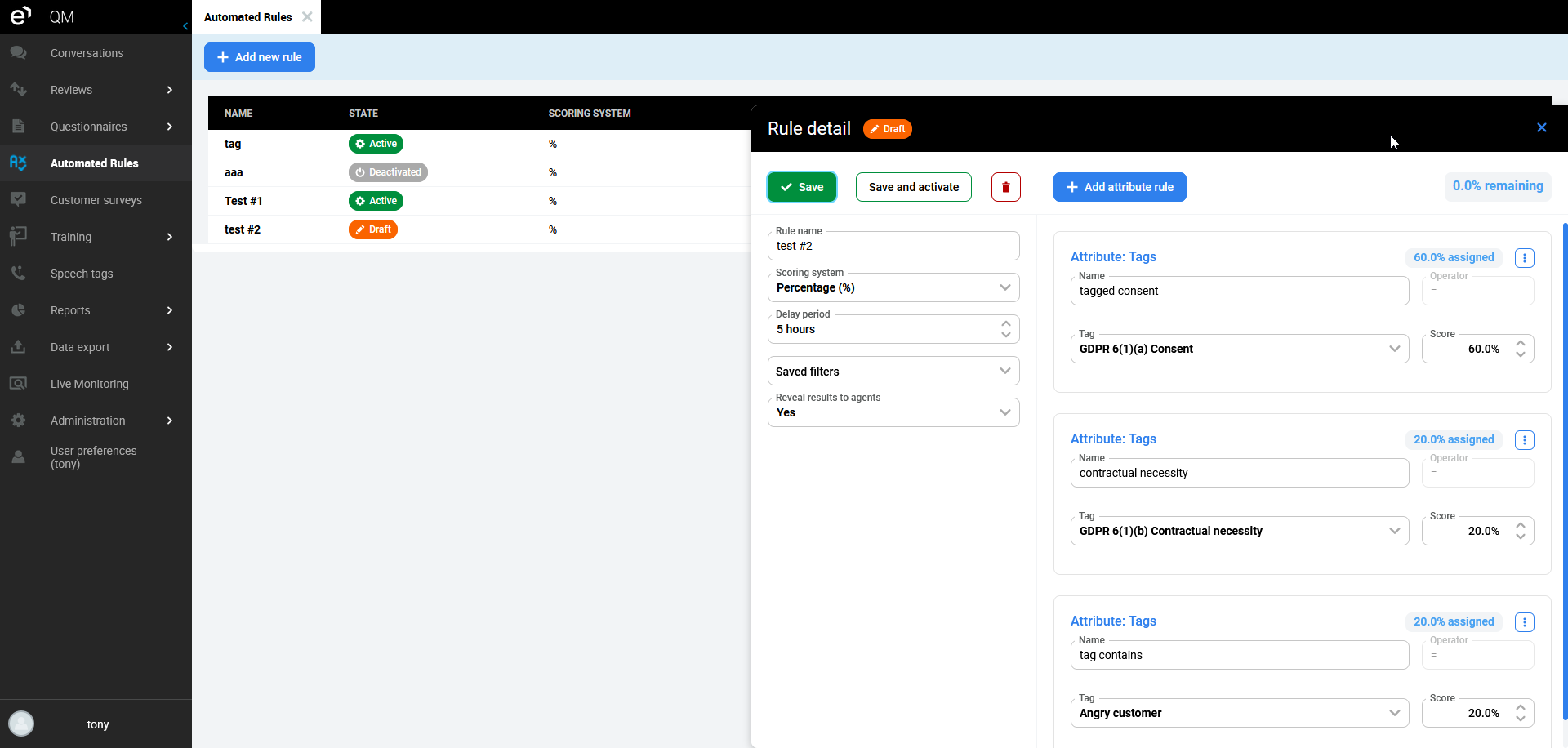The image size is (1568, 748).
Task: Open Customer surveys
Action: point(96,200)
